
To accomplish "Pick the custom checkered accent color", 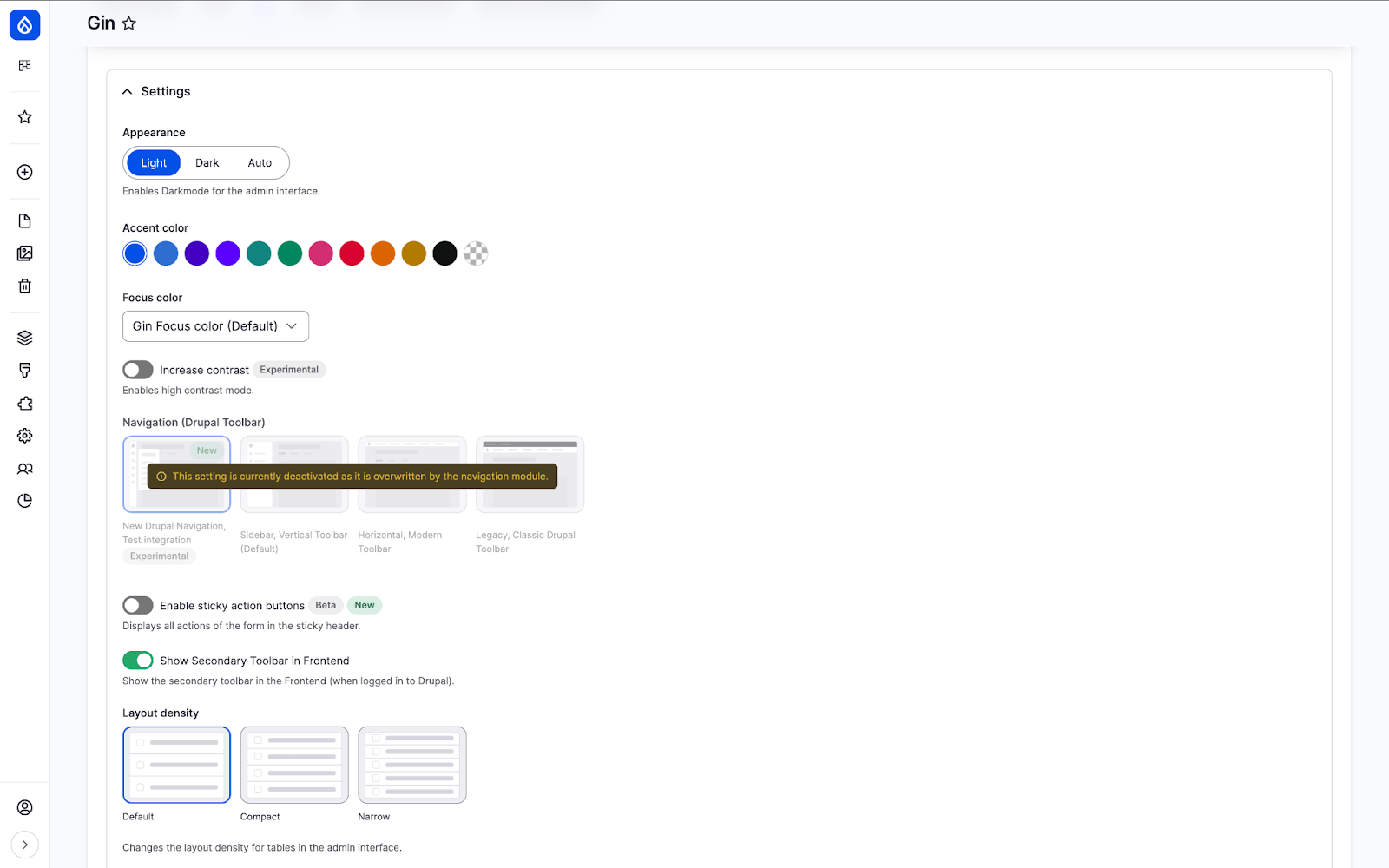I will [476, 253].
